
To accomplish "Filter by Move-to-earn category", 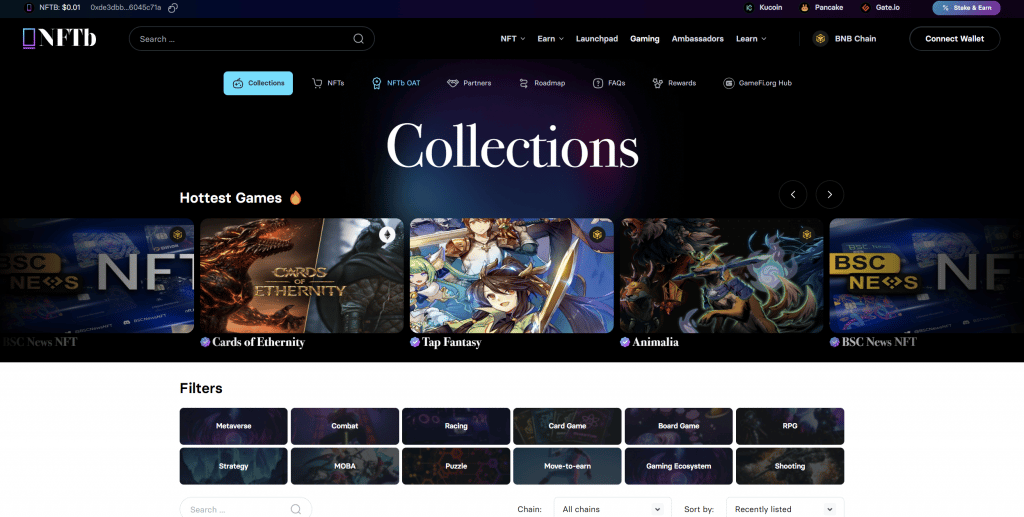I will (x=568, y=466).
